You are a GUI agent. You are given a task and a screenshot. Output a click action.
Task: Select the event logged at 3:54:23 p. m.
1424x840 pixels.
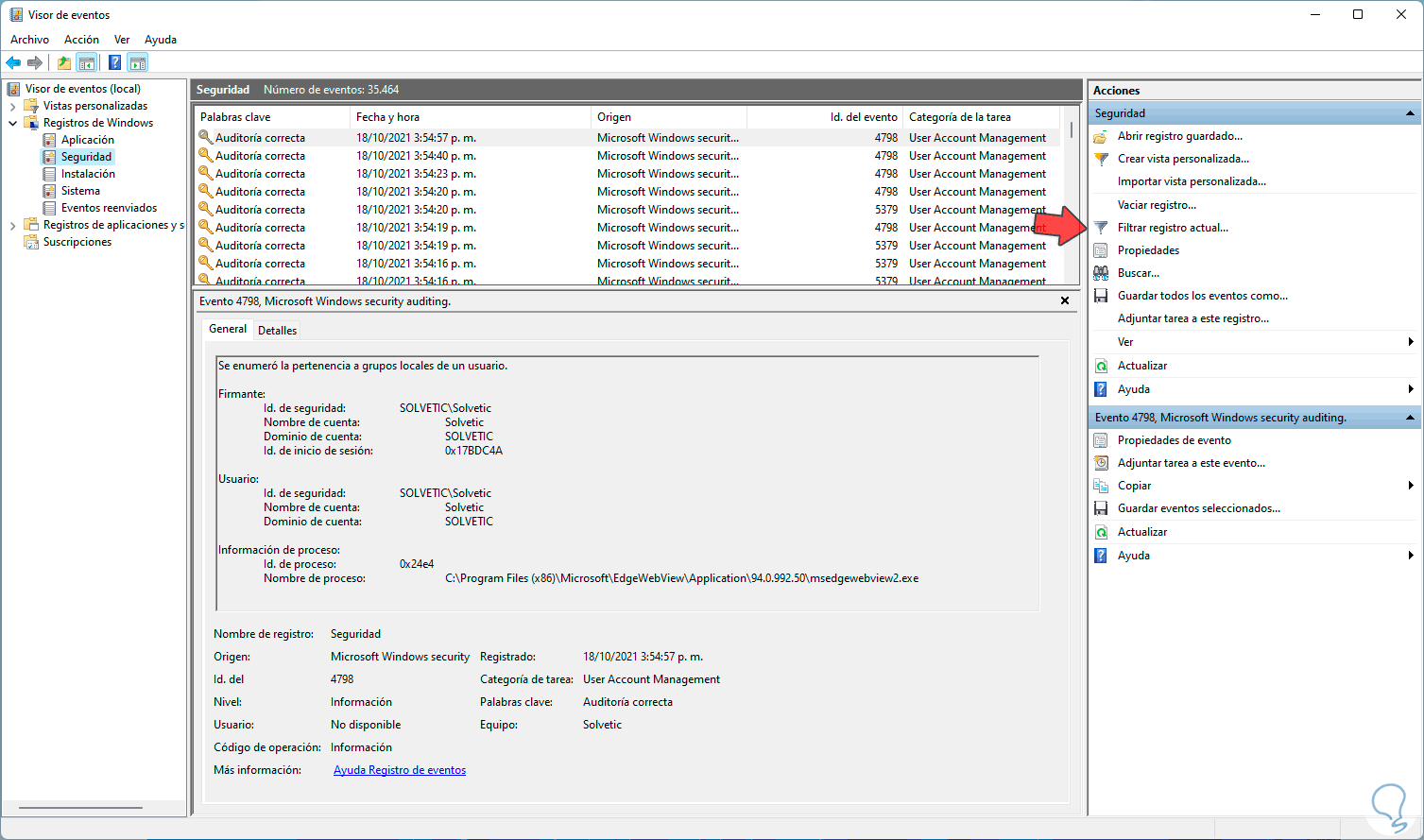tap(629, 174)
